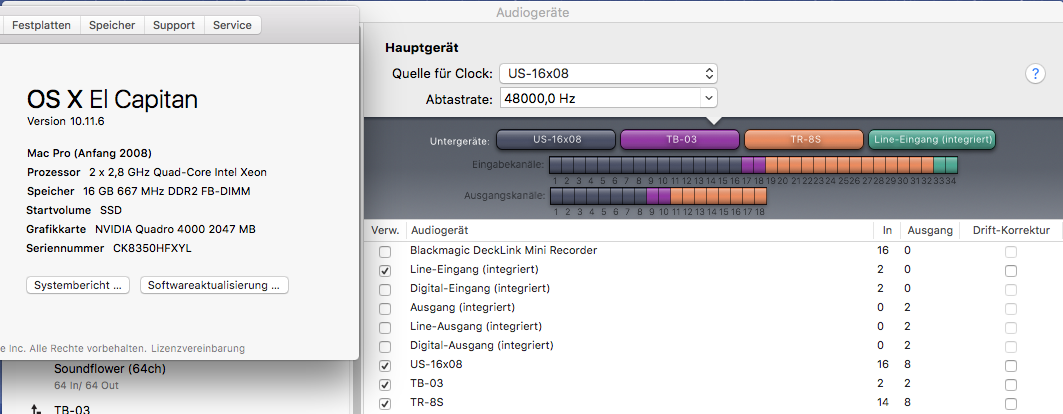
Task: Enable Ausgang (integriert) use checkbox
Action: point(385,308)
